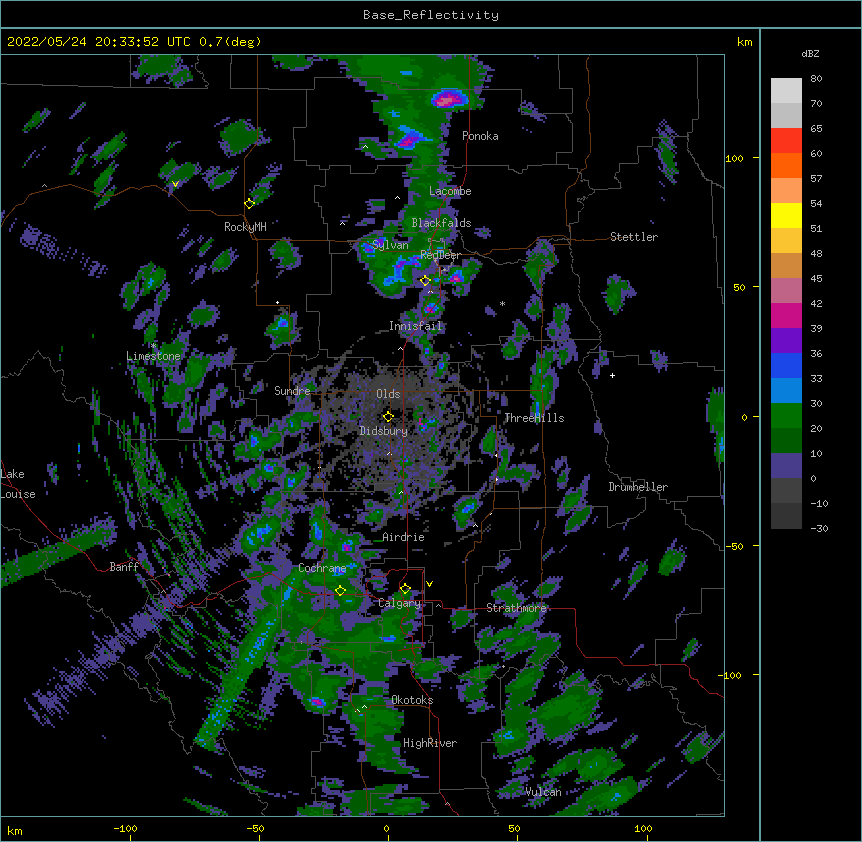Click the HighRiver label
The height and width of the screenshot is (842, 862).
point(430,743)
